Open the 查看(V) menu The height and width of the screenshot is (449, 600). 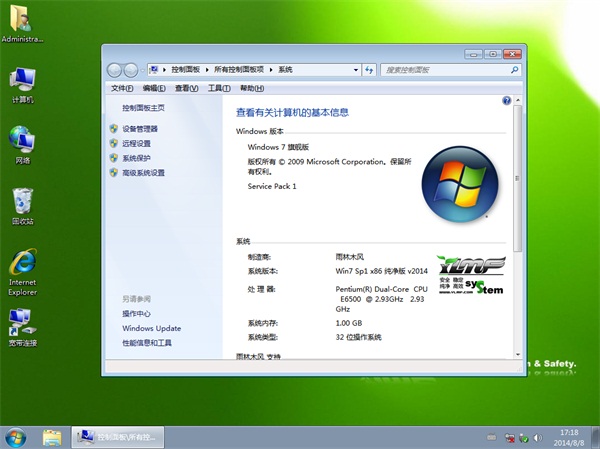[x=186, y=88]
